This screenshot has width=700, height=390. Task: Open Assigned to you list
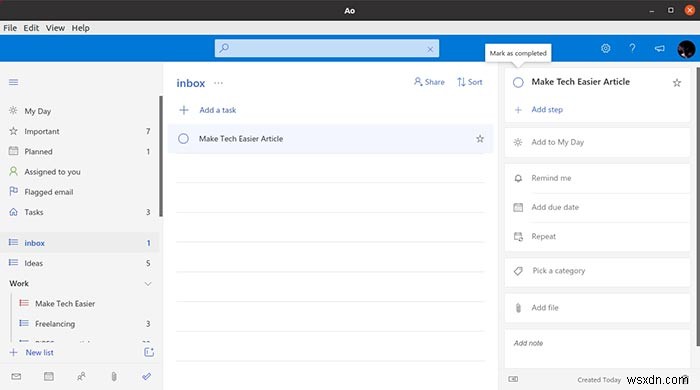point(80,172)
